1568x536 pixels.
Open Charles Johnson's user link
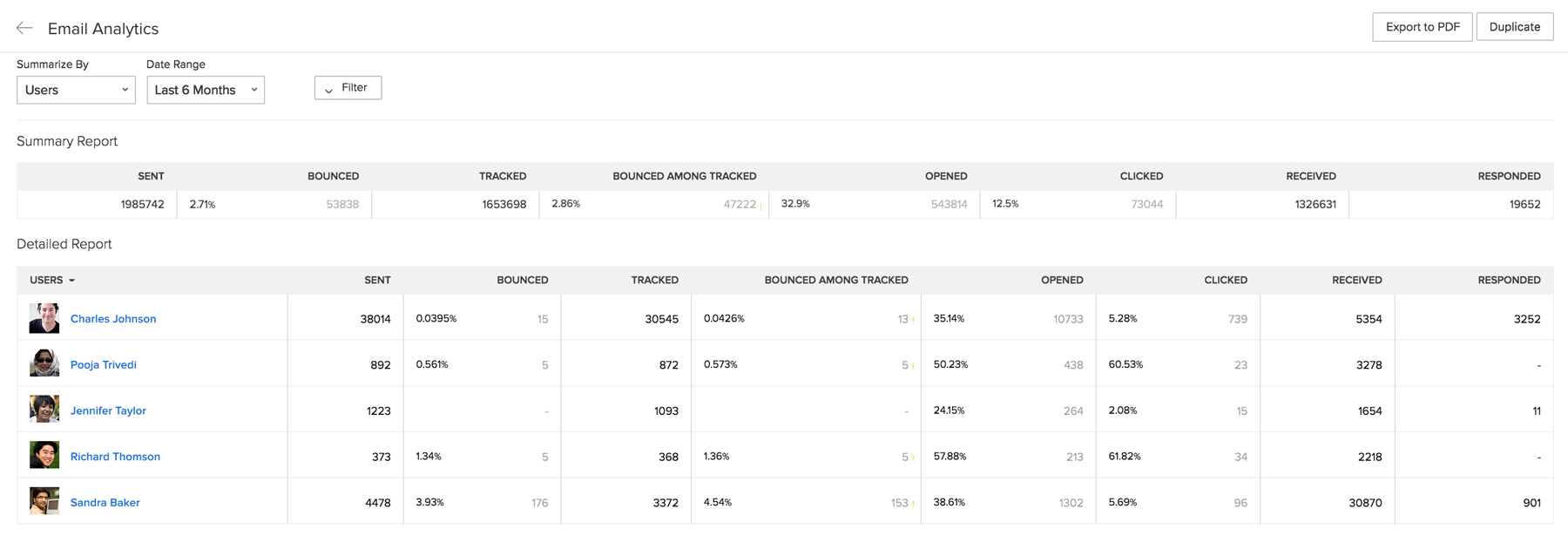[113, 319]
